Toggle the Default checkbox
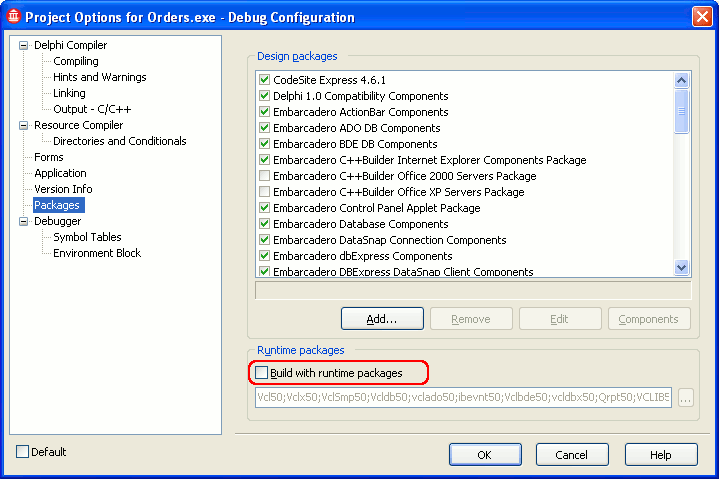Viewport: 719px width, 479px height. (x=23, y=452)
